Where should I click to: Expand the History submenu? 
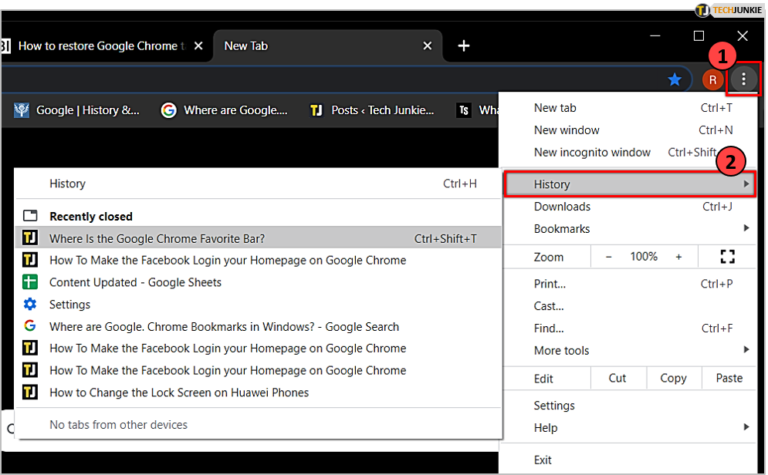coord(628,184)
